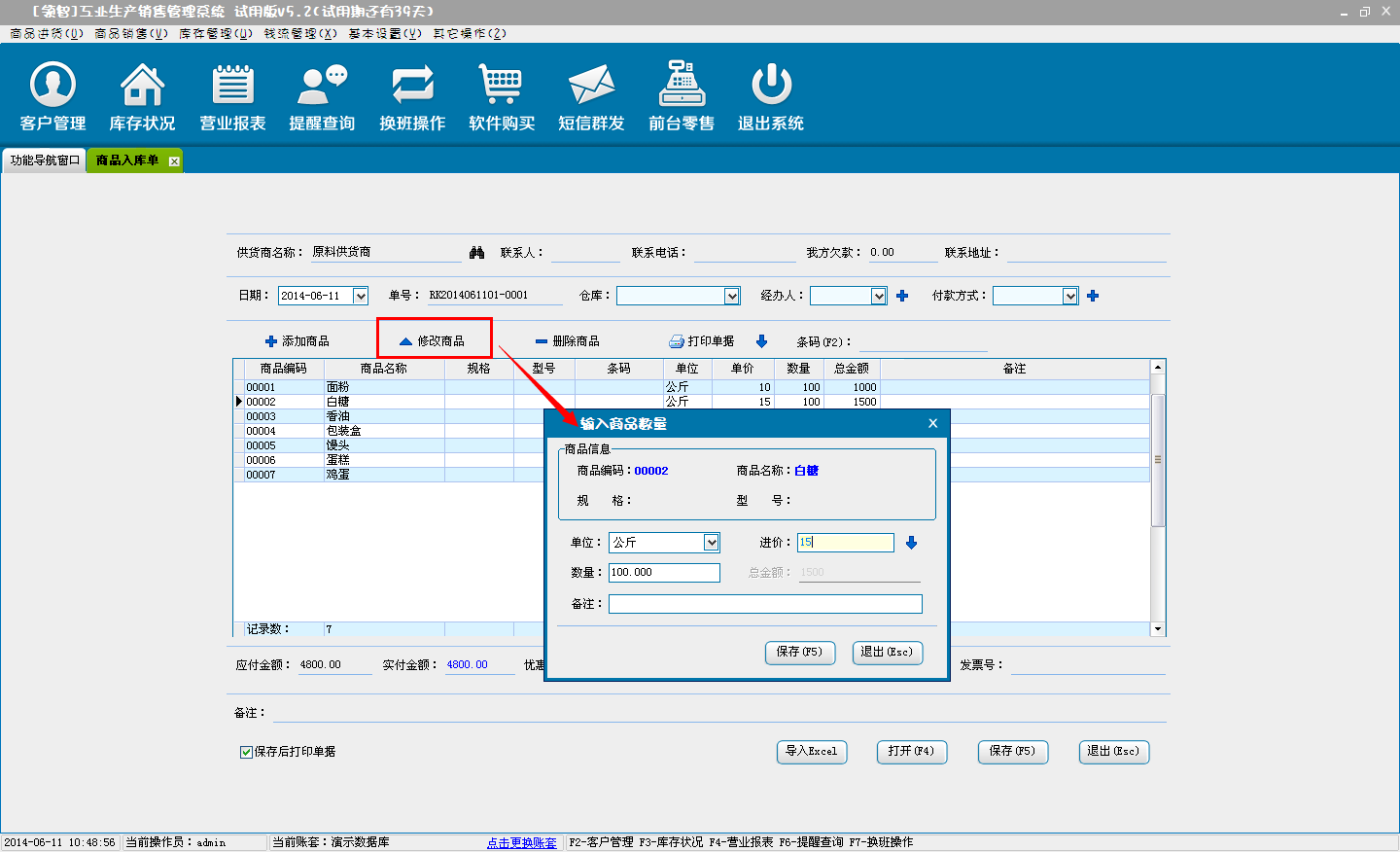Open 换班操作 shift change icon
1400x852 pixels.
point(412,86)
